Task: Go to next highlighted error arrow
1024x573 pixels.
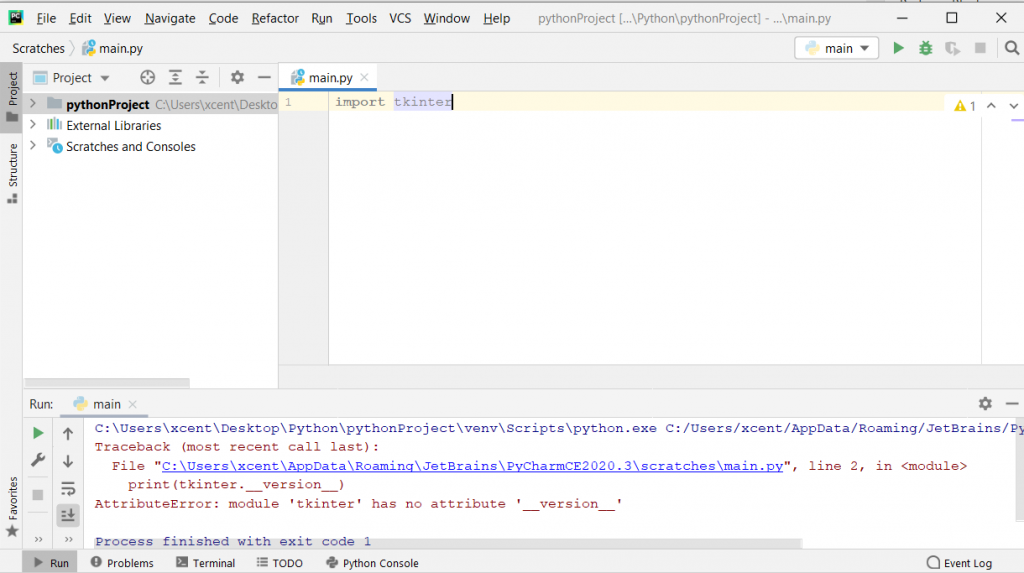Action: tap(1013, 106)
